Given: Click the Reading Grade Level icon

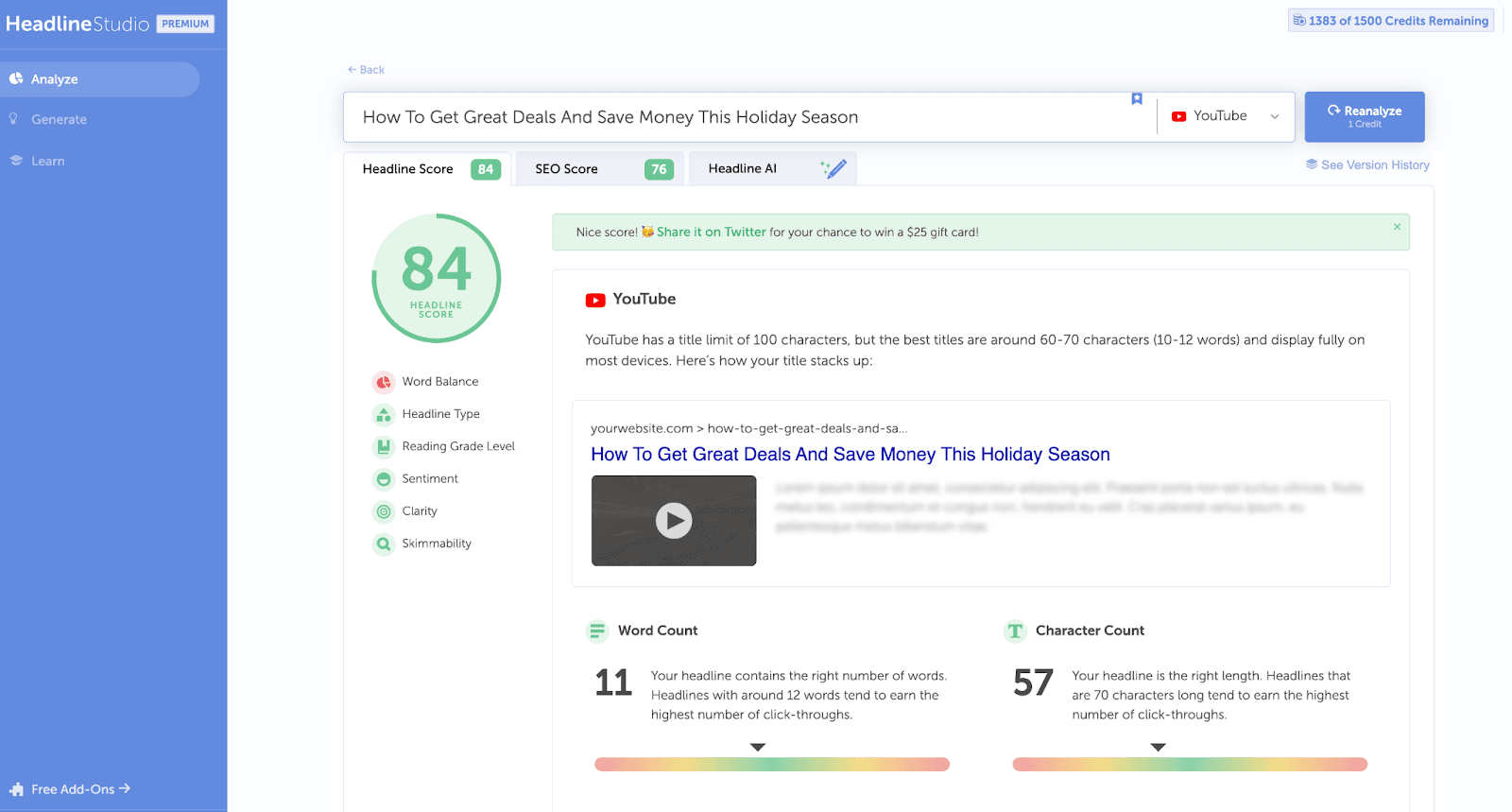Looking at the screenshot, I should click(x=384, y=446).
